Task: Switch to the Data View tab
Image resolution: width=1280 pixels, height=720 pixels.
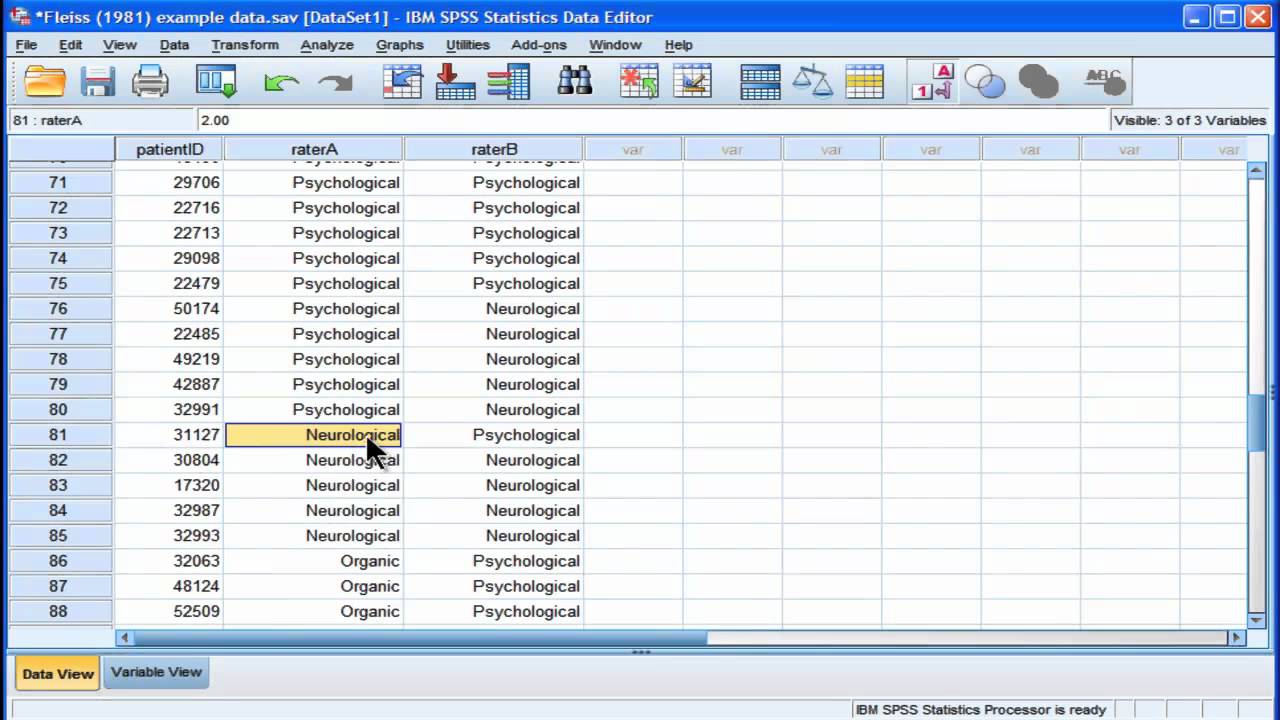Action: click(58, 673)
